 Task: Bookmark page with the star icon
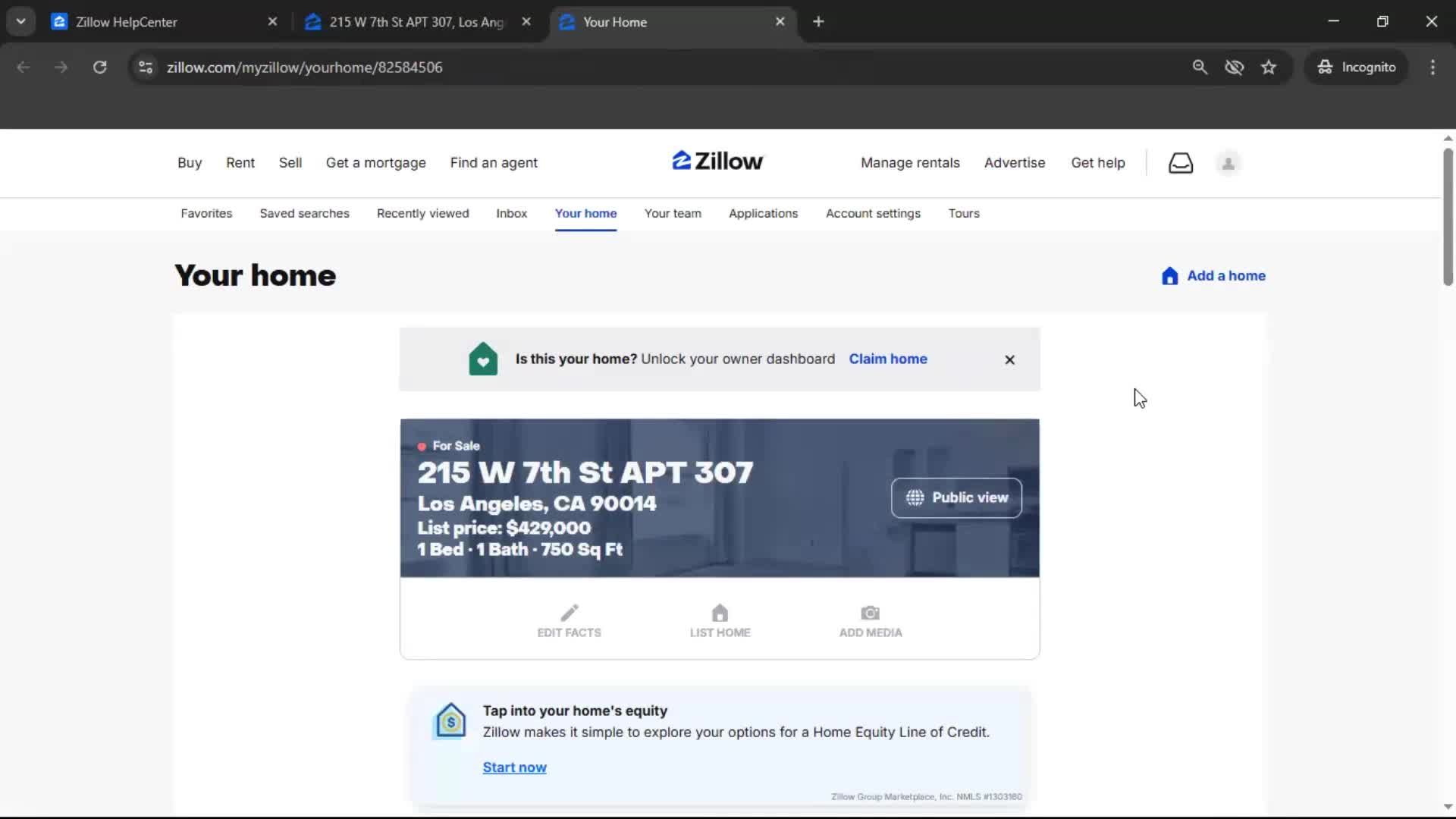point(1269,67)
